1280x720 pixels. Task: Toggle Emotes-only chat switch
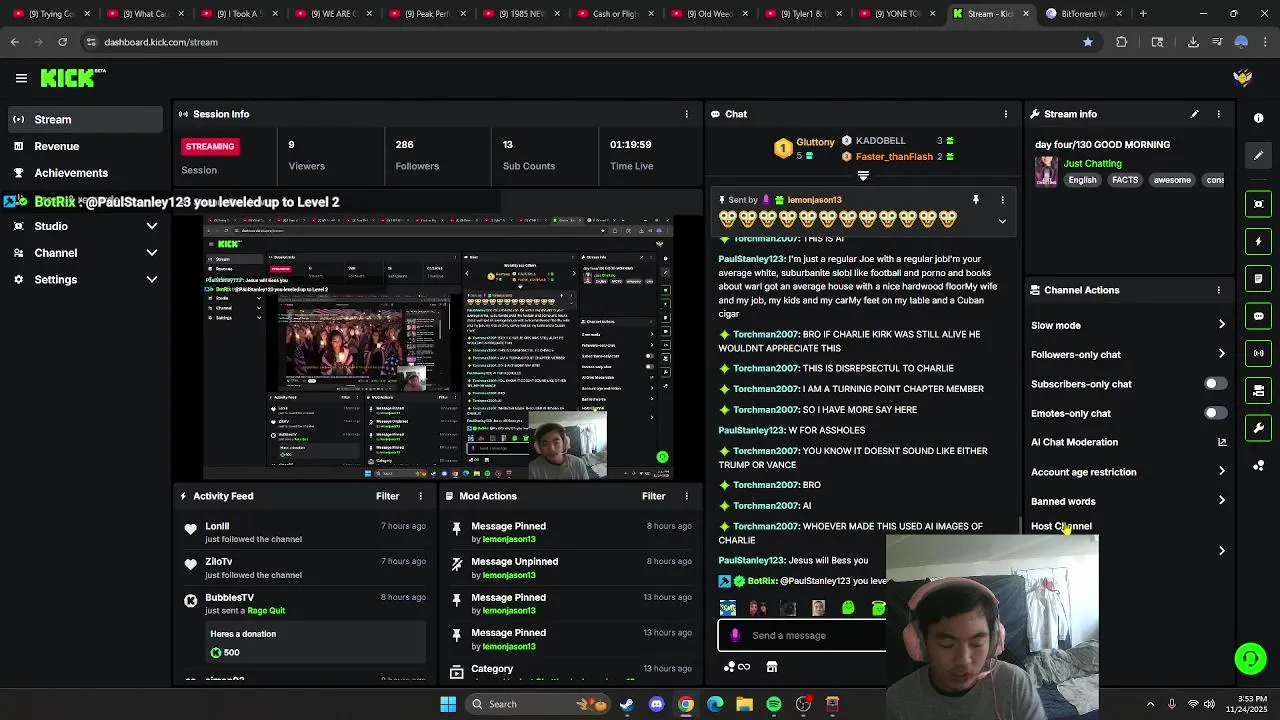1215,413
